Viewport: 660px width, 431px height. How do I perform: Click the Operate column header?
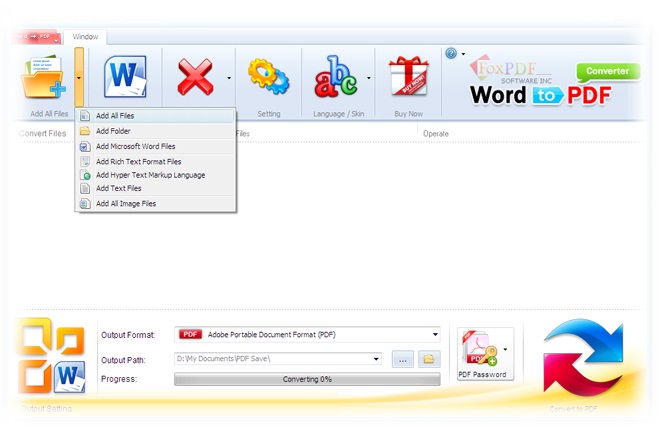436,133
